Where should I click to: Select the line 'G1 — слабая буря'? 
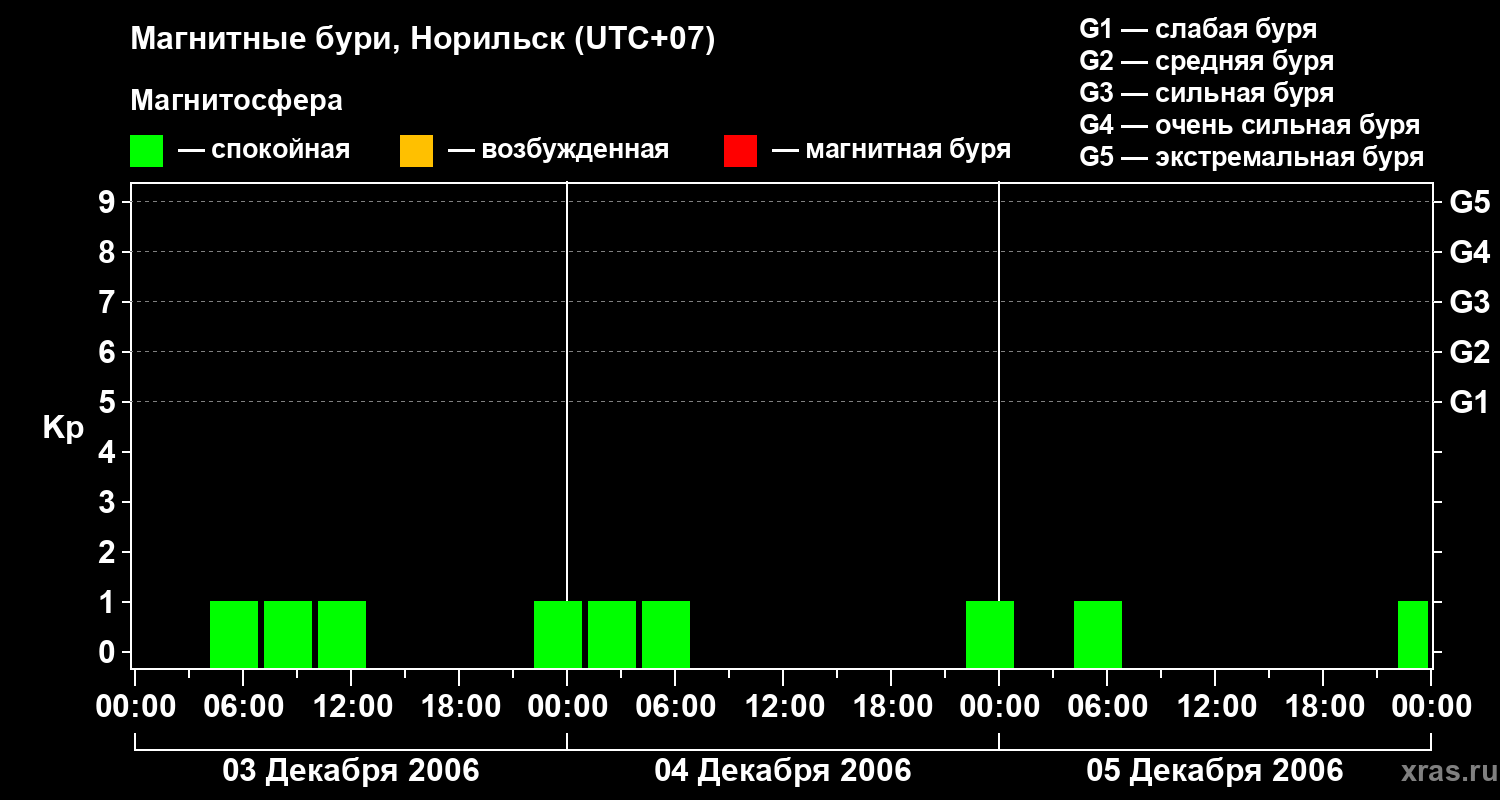coord(1198,29)
